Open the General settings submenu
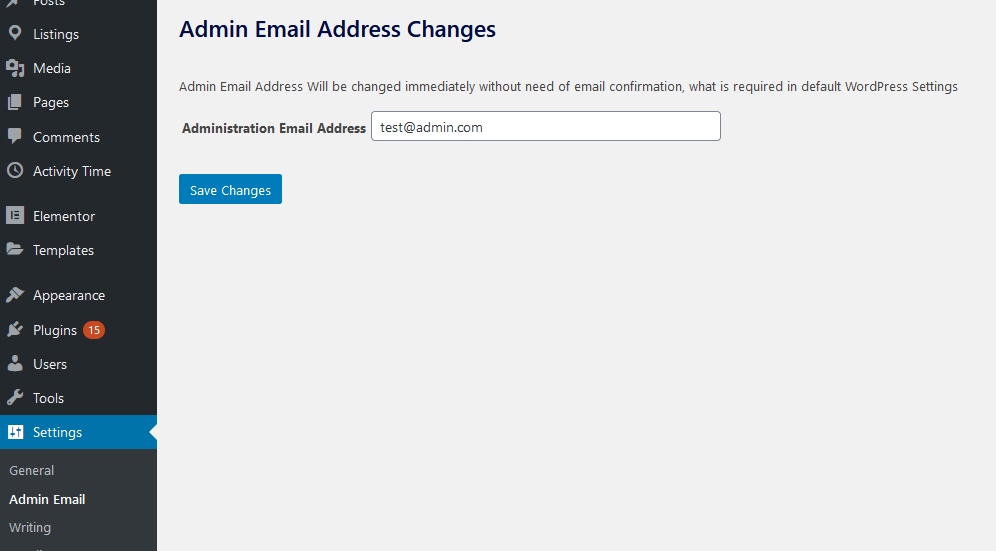Image resolution: width=996 pixels, height=551 pixels. tap(32, 470)
